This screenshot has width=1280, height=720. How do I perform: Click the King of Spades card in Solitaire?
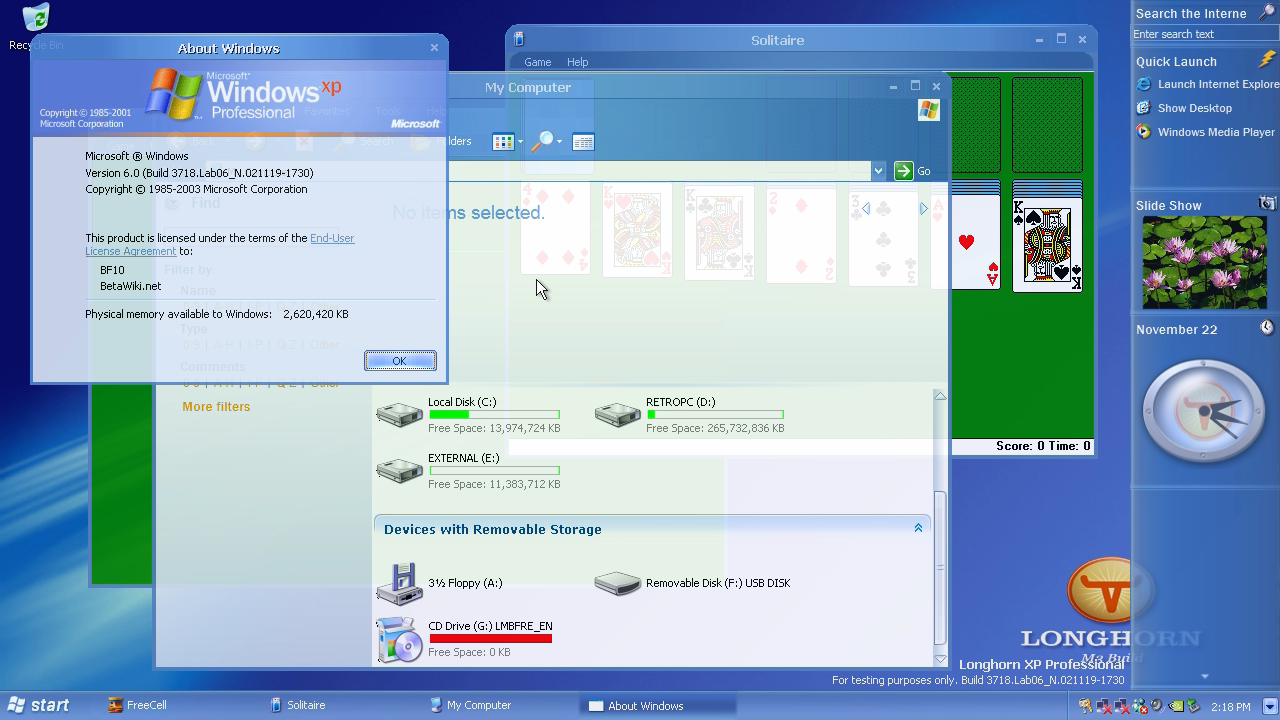click(x=1047, y=245)
